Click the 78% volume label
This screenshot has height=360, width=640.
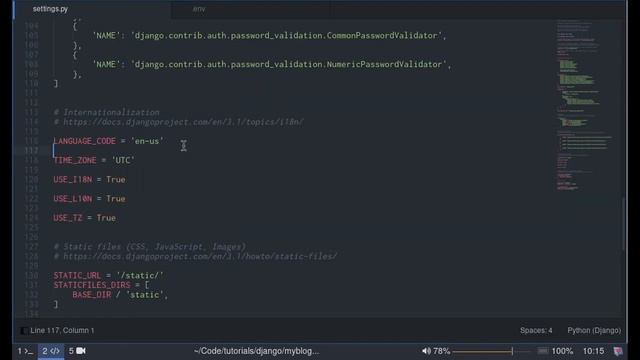(441, 351)
